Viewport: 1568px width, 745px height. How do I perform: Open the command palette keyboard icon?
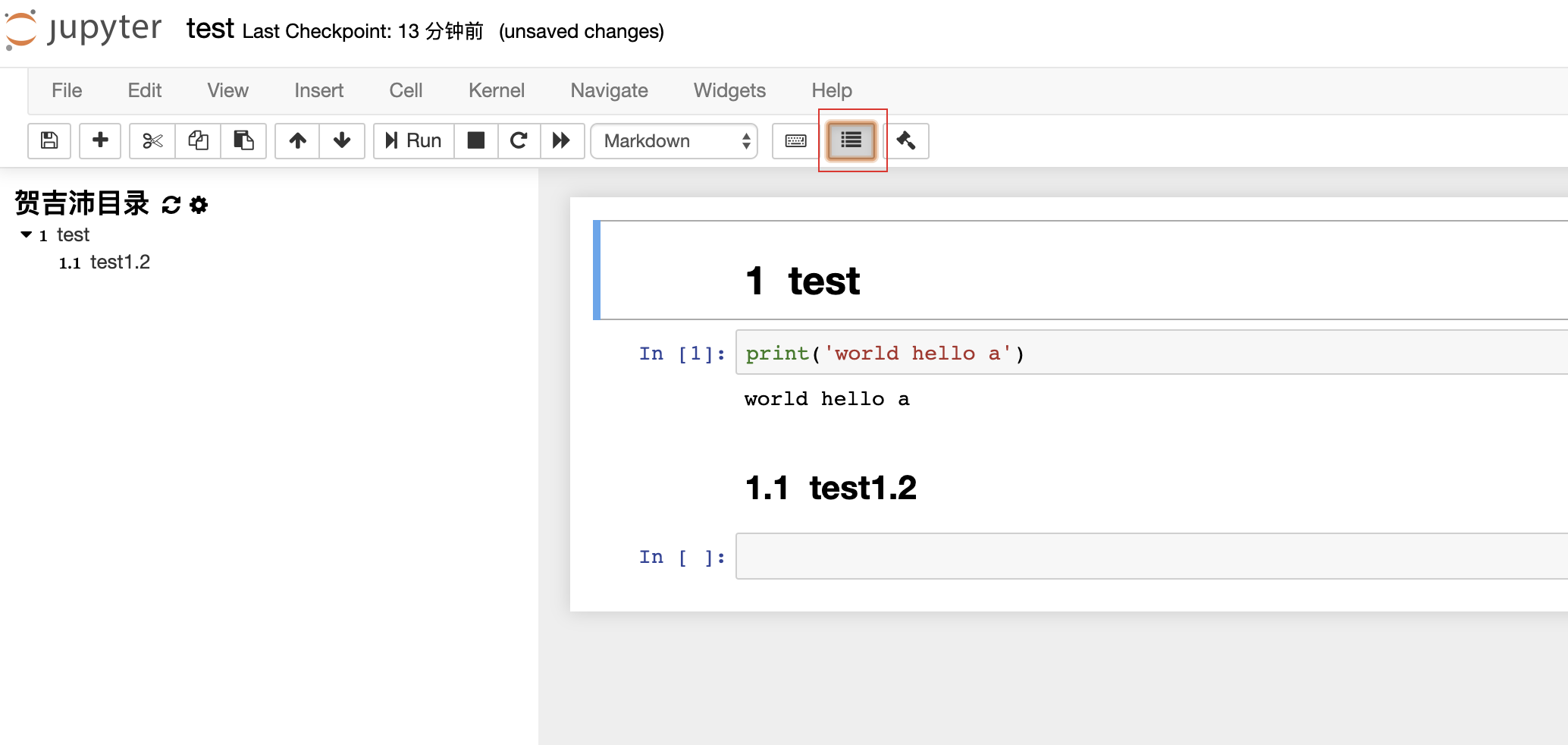795,140
